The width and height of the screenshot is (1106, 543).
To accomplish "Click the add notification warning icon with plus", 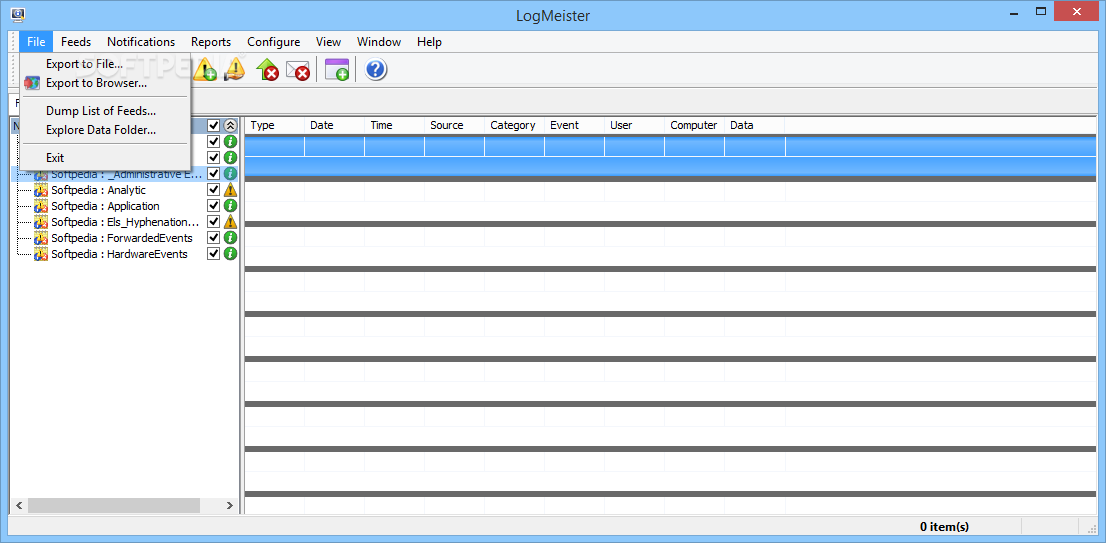I will point(205,69).
